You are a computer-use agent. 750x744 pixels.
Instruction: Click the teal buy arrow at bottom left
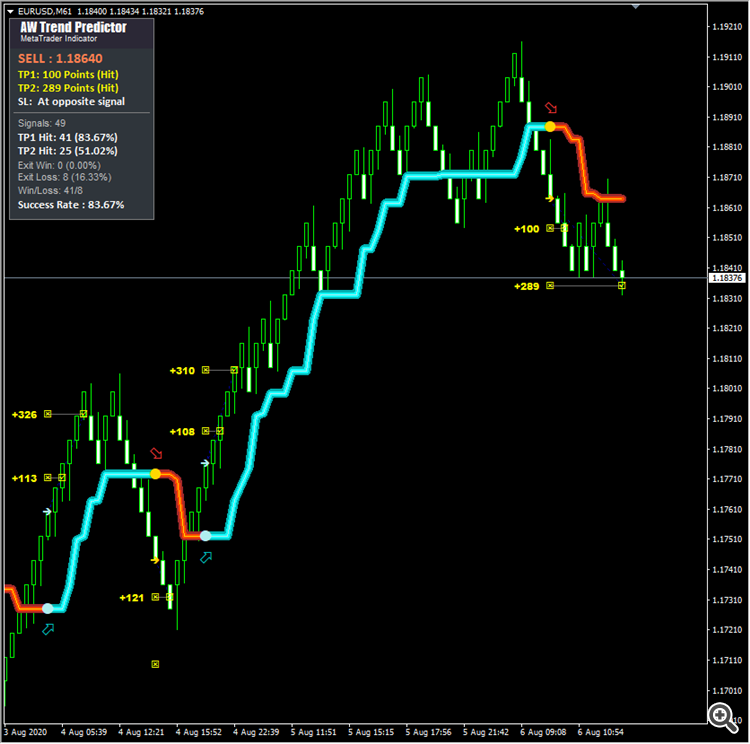coord(48,629)
